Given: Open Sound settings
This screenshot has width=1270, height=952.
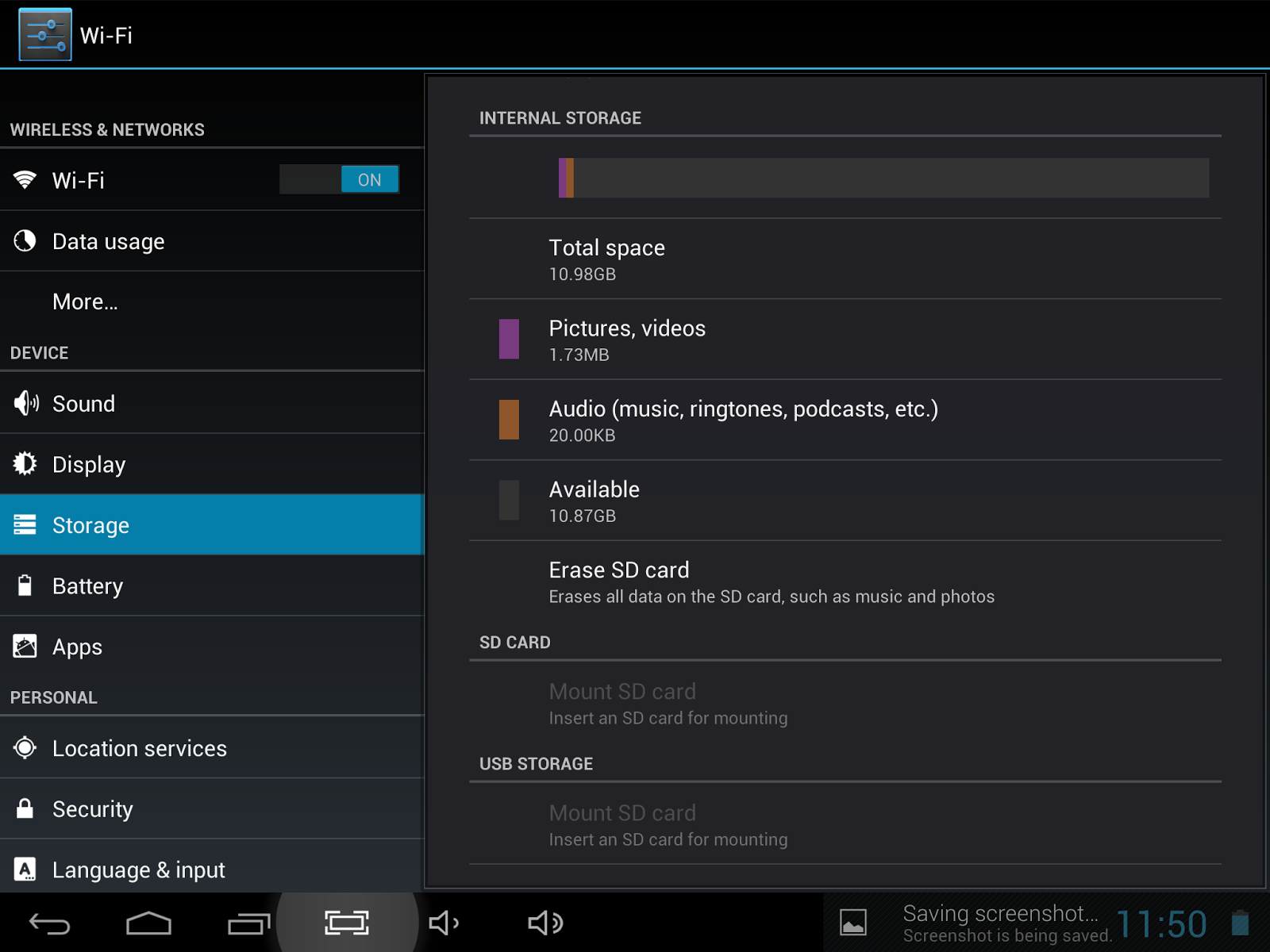Looking at the screenshot, I should click(x=212, y=403).
